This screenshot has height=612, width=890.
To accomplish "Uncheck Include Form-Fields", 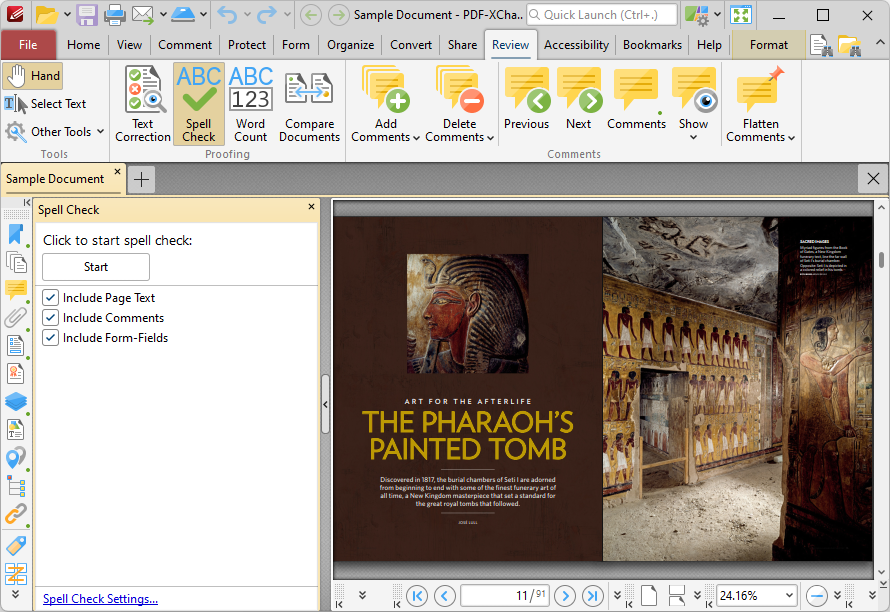I will point(51,338).
